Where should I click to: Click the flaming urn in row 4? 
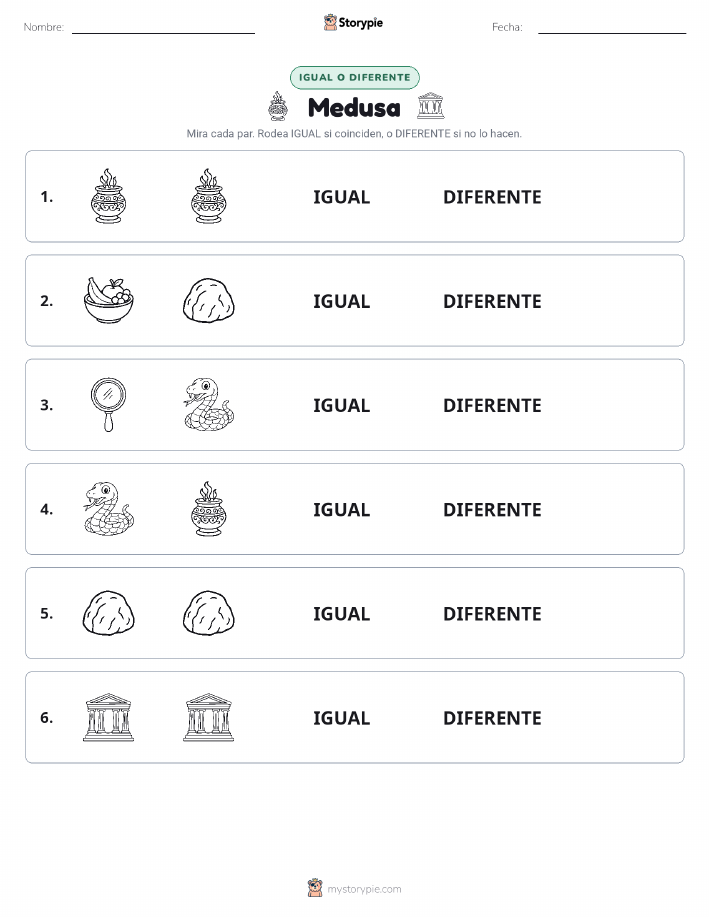click(209, 509)
